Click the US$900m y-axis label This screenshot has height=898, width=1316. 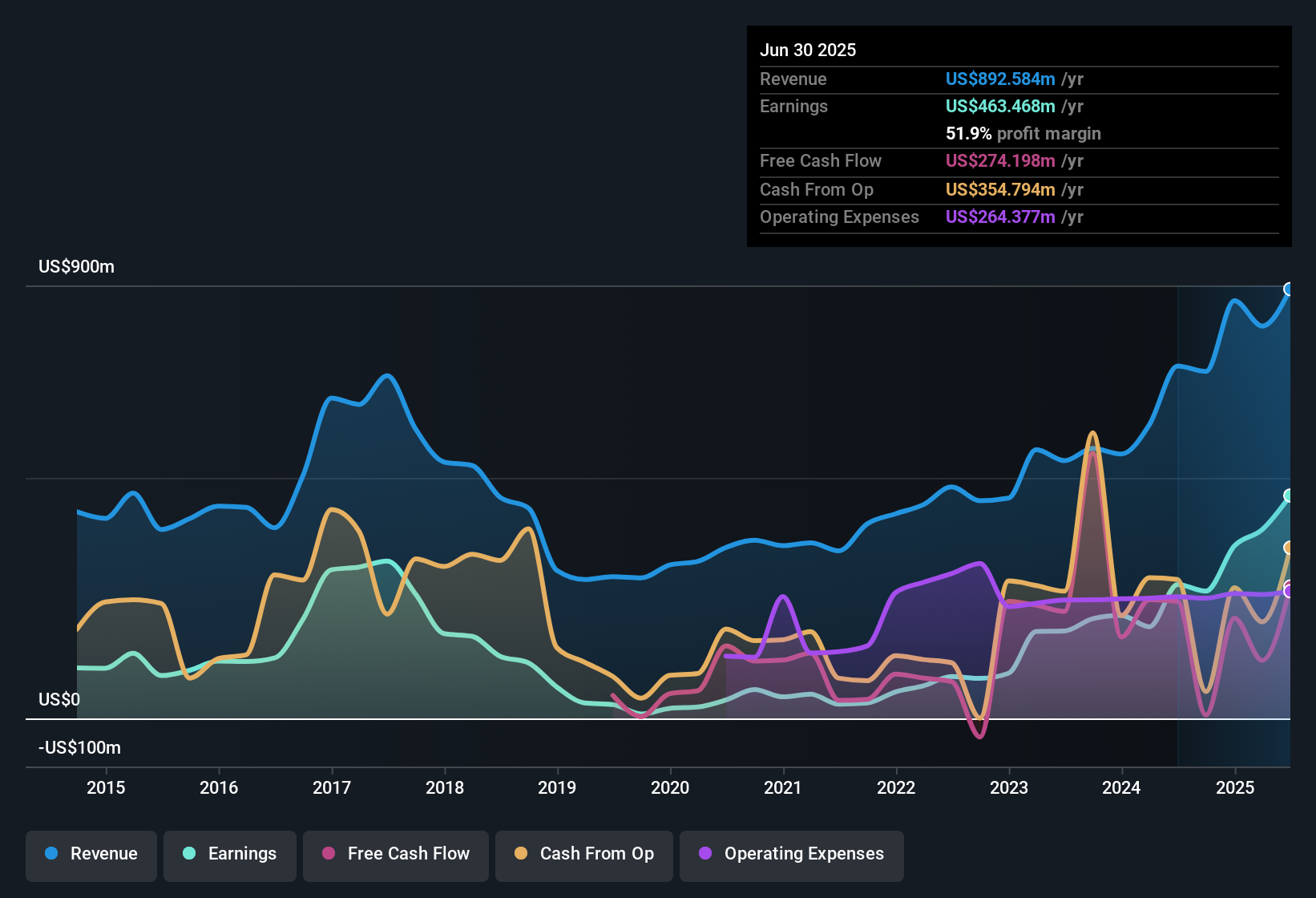pyautogui.click(x=77, y=267)
